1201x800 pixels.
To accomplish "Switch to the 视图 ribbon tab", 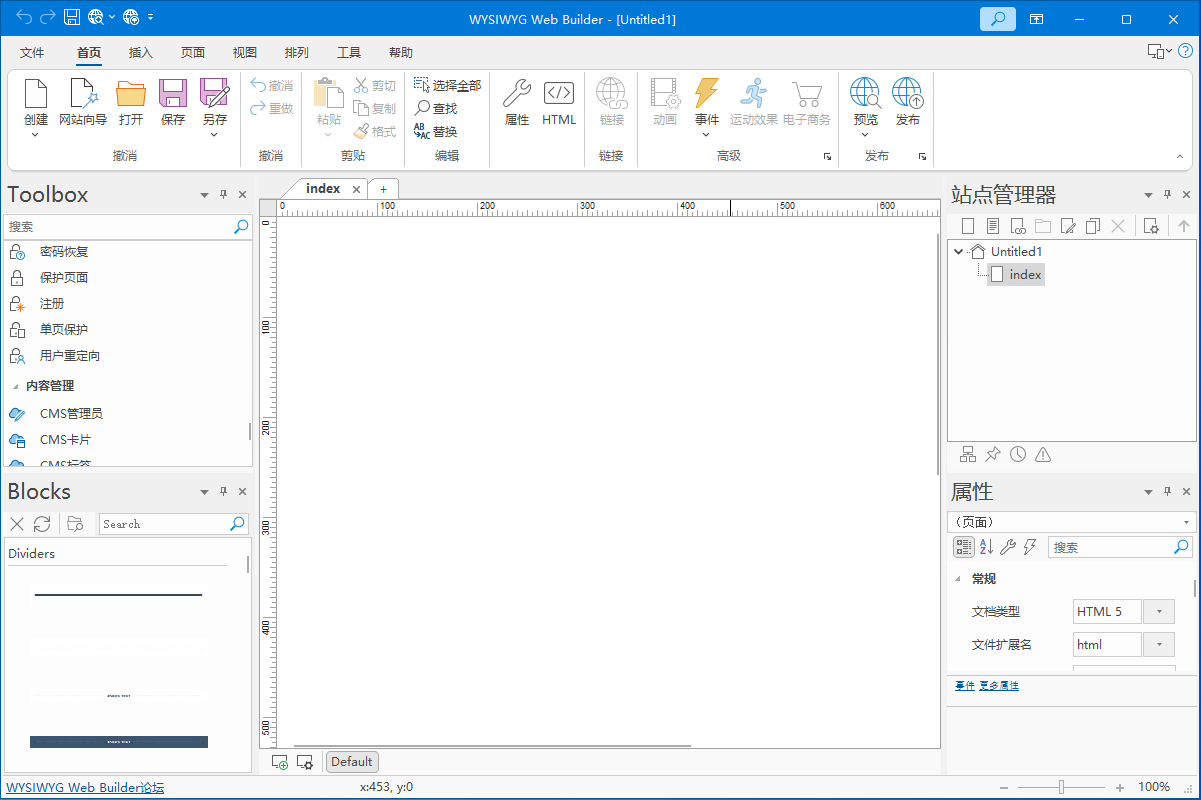I will point(245,53).
